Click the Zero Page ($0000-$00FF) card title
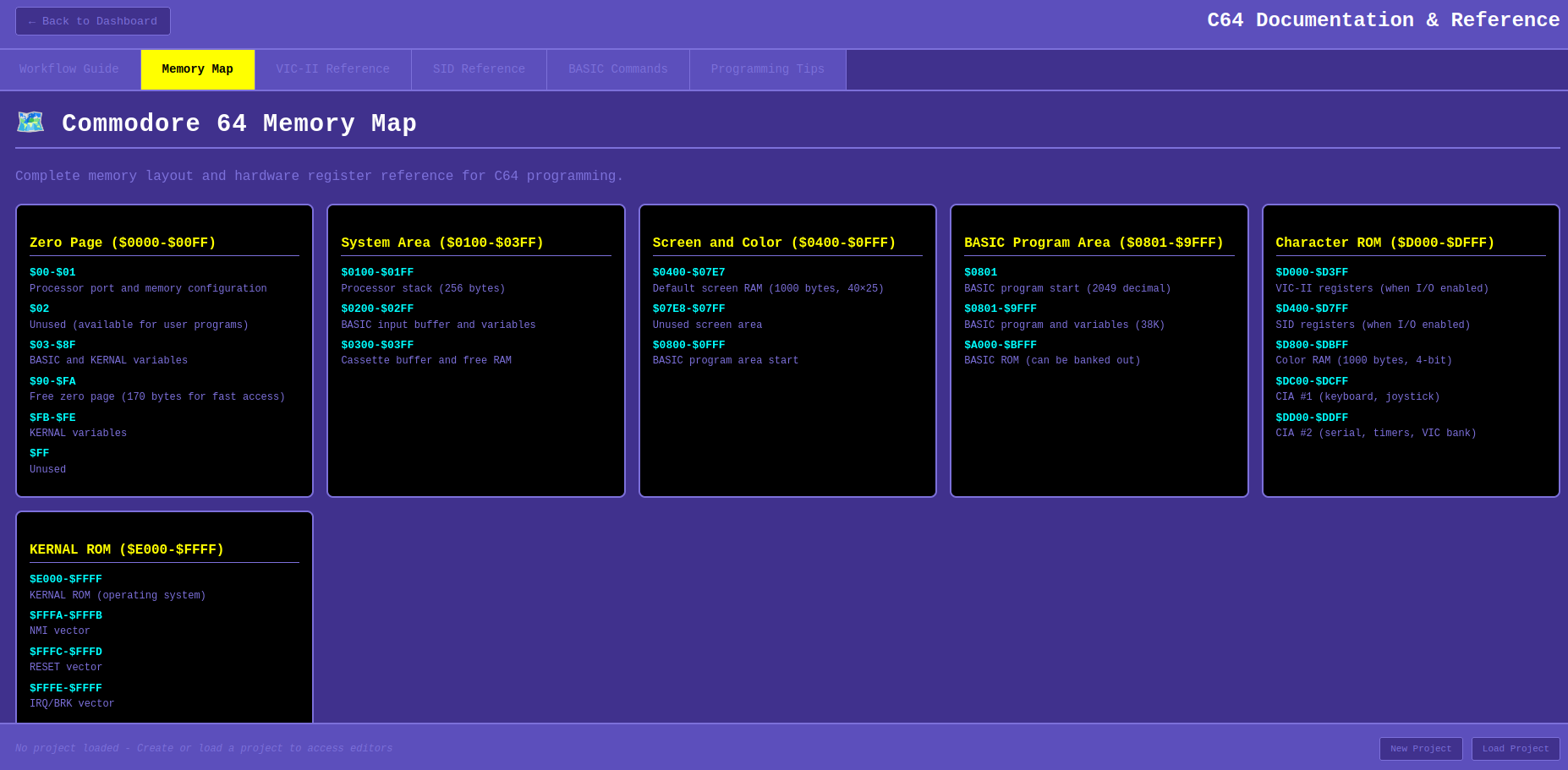The image size is (1568, 770). coord(123,243)
